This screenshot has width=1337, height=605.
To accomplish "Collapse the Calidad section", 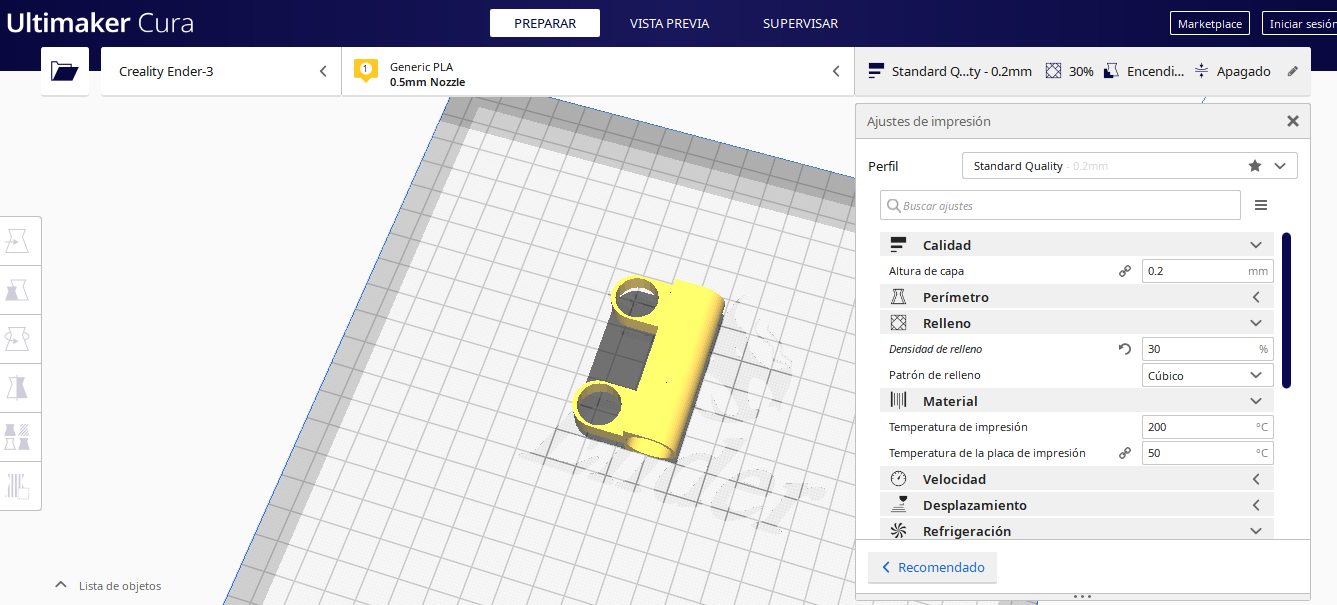I will 1256,245.
